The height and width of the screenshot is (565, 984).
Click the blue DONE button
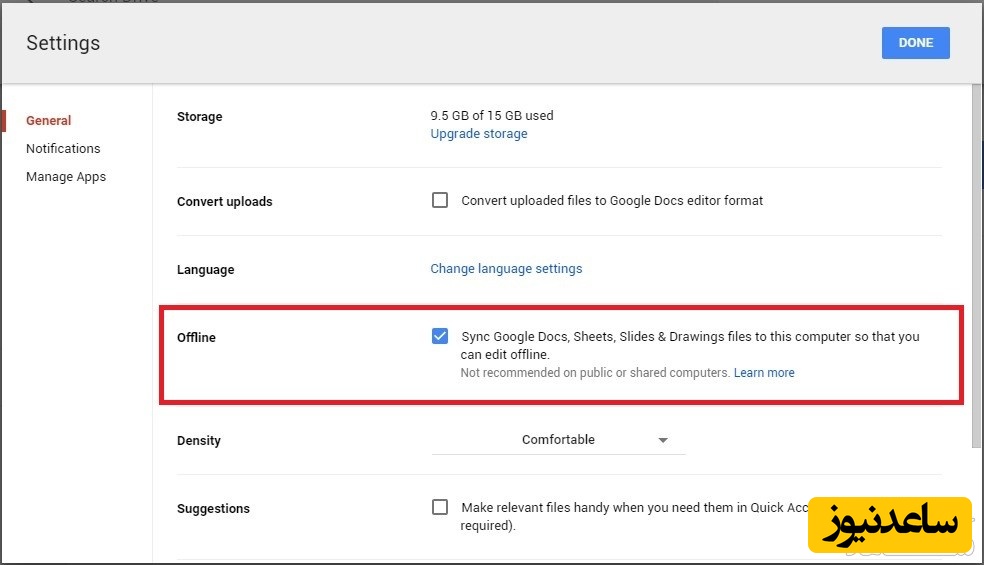click(915, 43)
